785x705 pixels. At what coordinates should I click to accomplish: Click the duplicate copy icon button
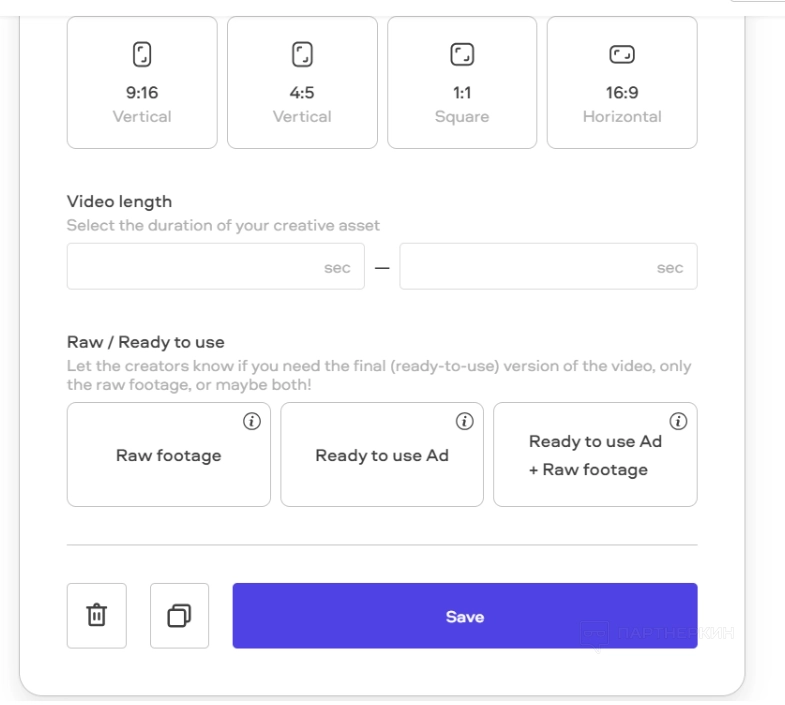click(x=180, y=616)
